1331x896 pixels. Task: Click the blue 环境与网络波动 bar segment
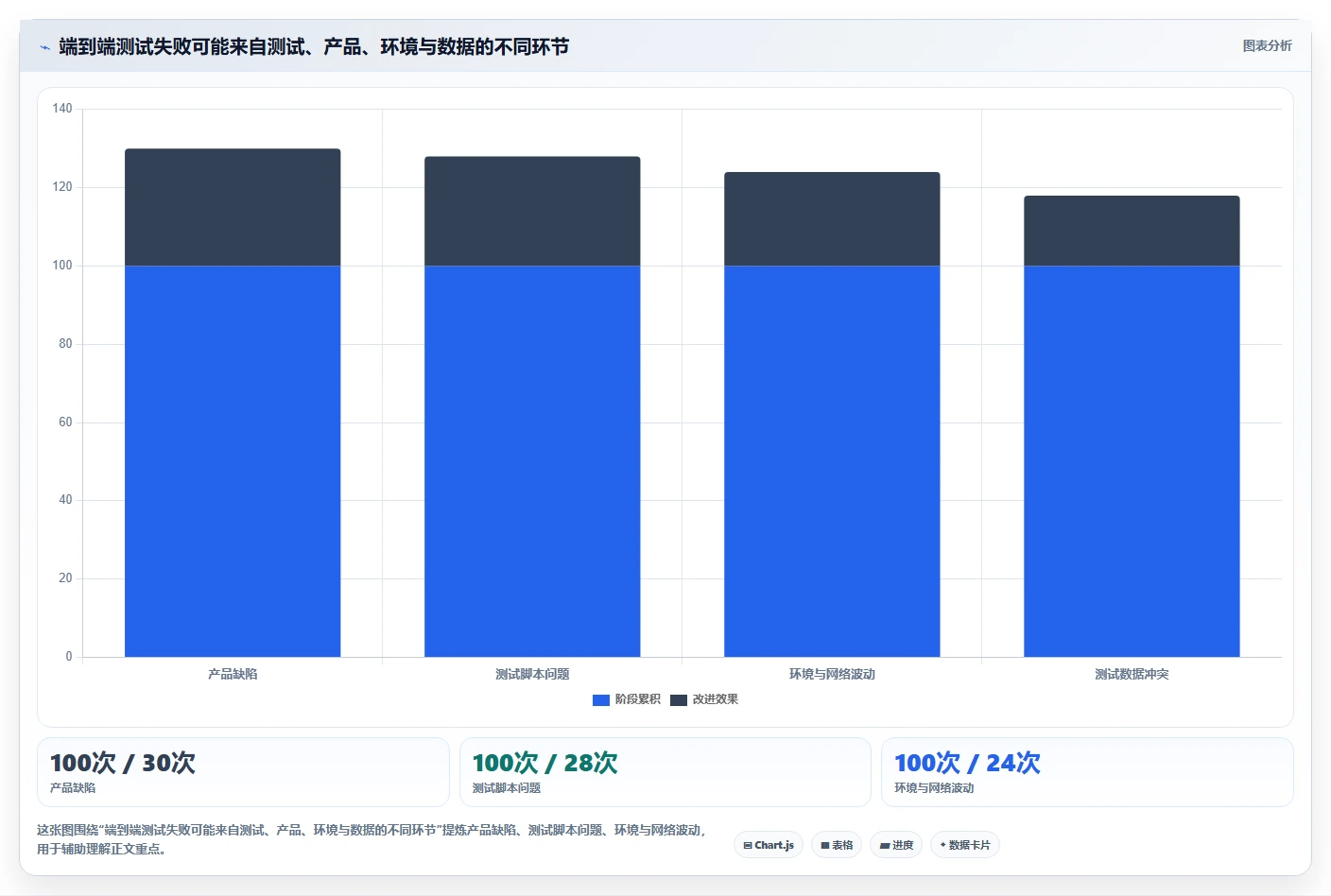point(832,461)
